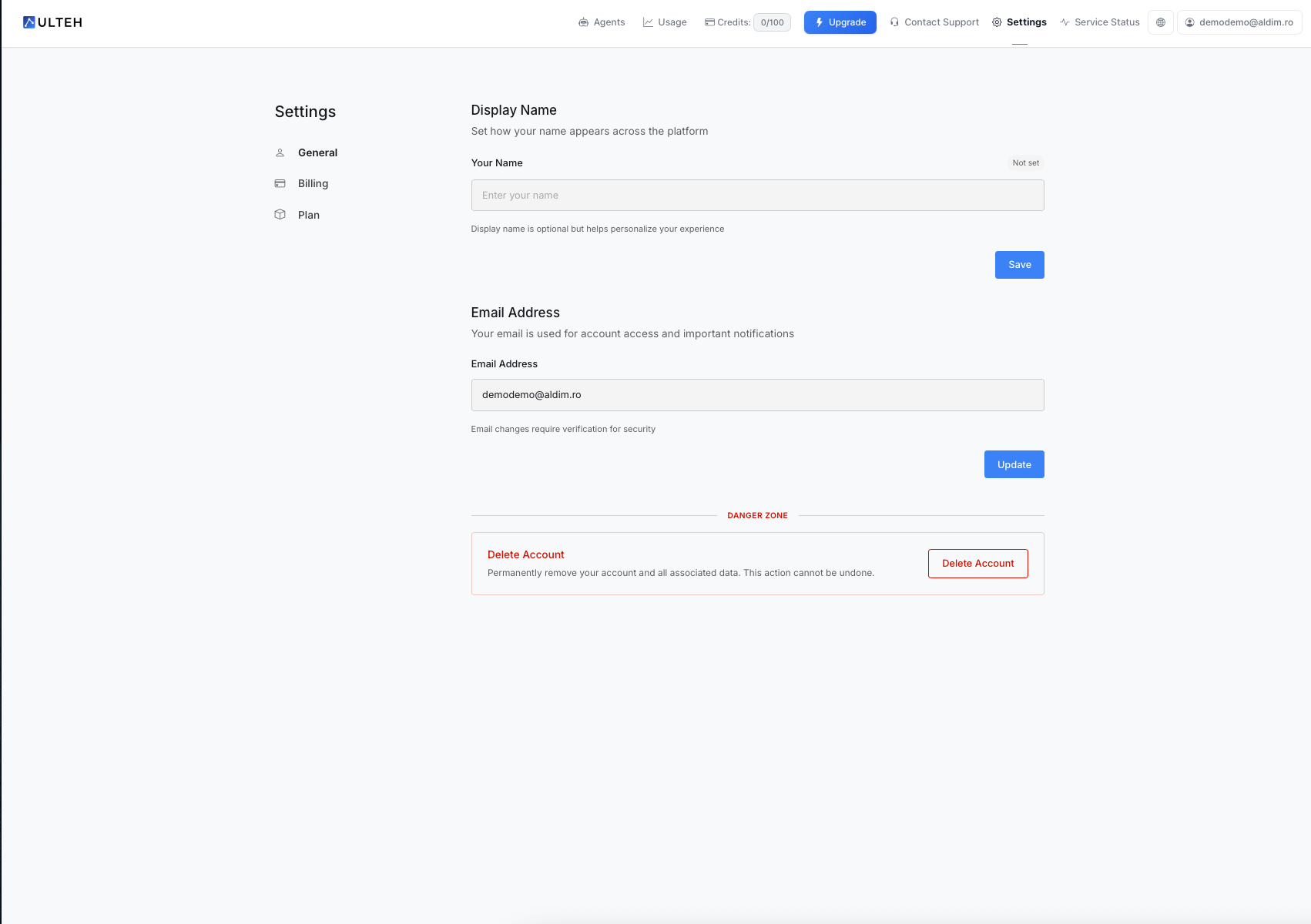This screenshot has height=924, width=1311.
Task: Click the Credits card icon
Action: (x=709, y=22)
